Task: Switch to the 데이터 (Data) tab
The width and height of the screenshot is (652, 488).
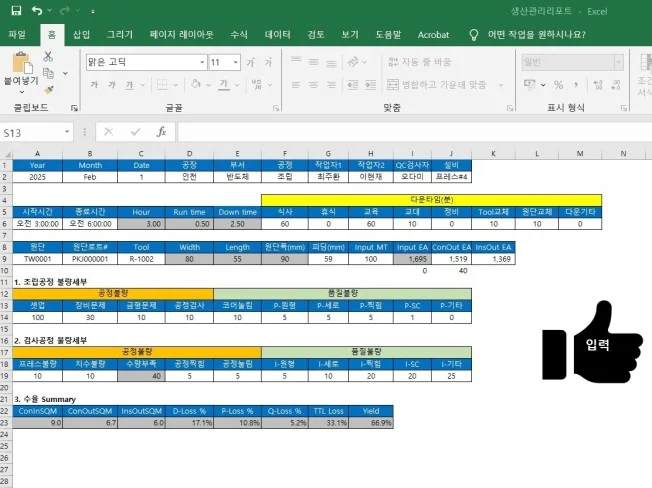Action: [277, 34]
